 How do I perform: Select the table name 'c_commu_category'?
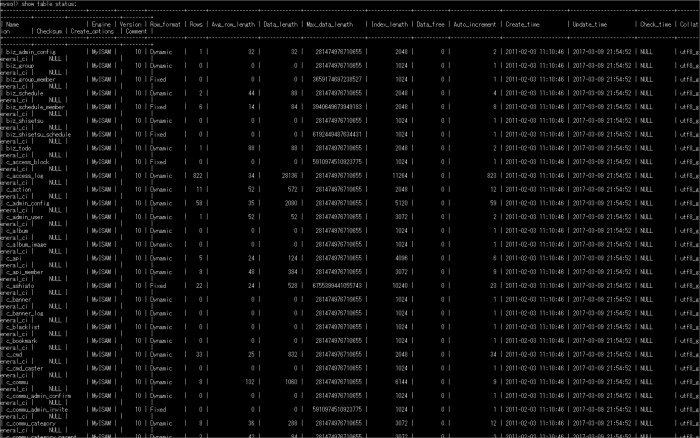(x=31, y=423)
